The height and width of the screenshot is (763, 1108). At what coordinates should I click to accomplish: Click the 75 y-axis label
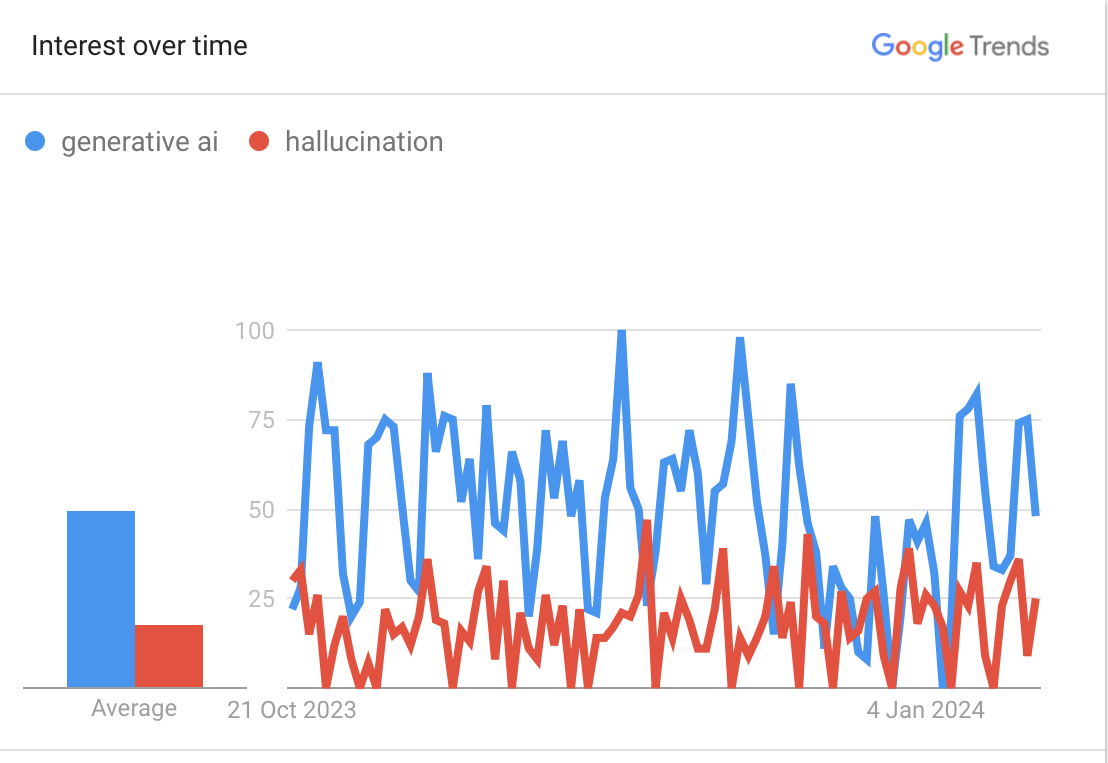click(260, 419)
